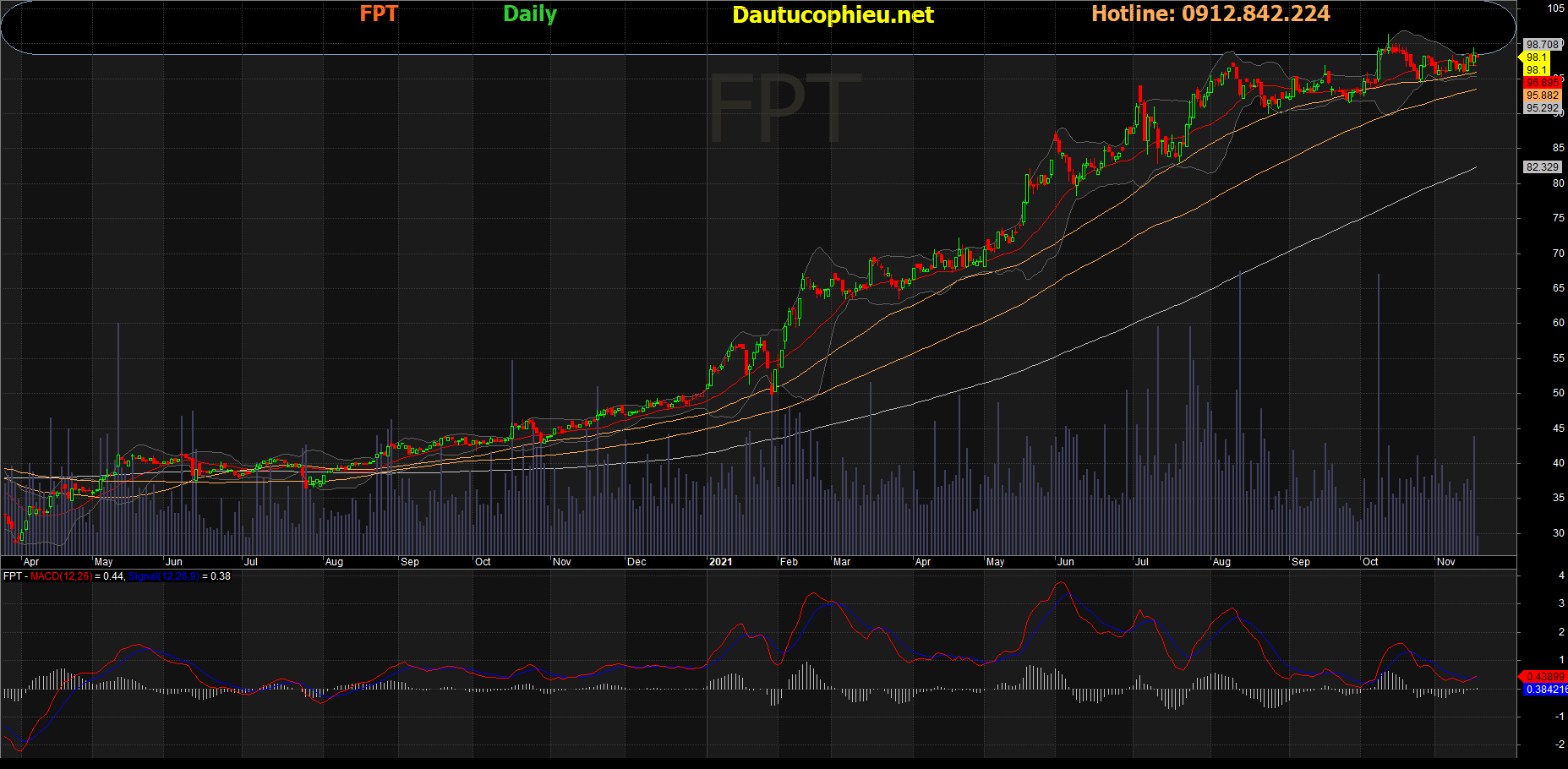This screenshot has height=769, width=1568.
Task: Click the yellow 98.1 last price marker
Action: 1536,57
